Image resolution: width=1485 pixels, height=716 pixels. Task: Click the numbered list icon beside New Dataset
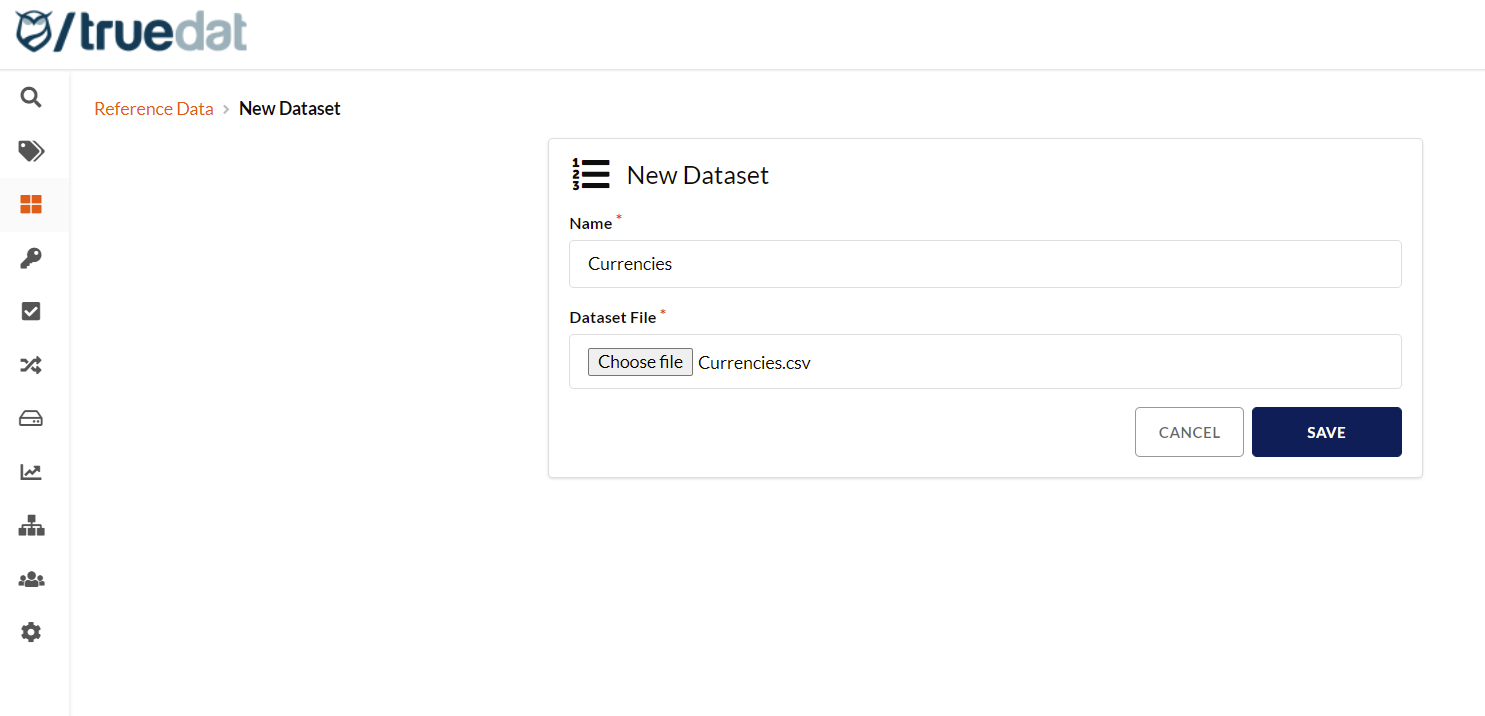tap(590, 173)
